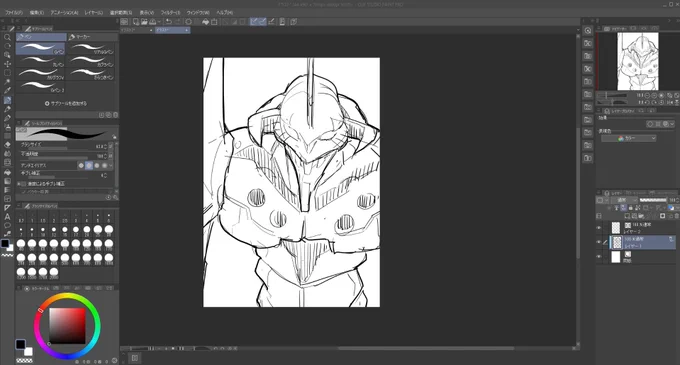The width and height of the screenshot is (680, 365).
Task: Click the Navigator canvas thumbnail
Action: (x=638, y=61)
